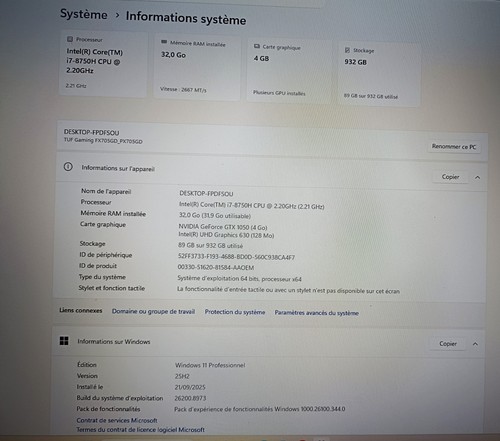
Task: Select the 932 GB storage value
Action: 355,62
